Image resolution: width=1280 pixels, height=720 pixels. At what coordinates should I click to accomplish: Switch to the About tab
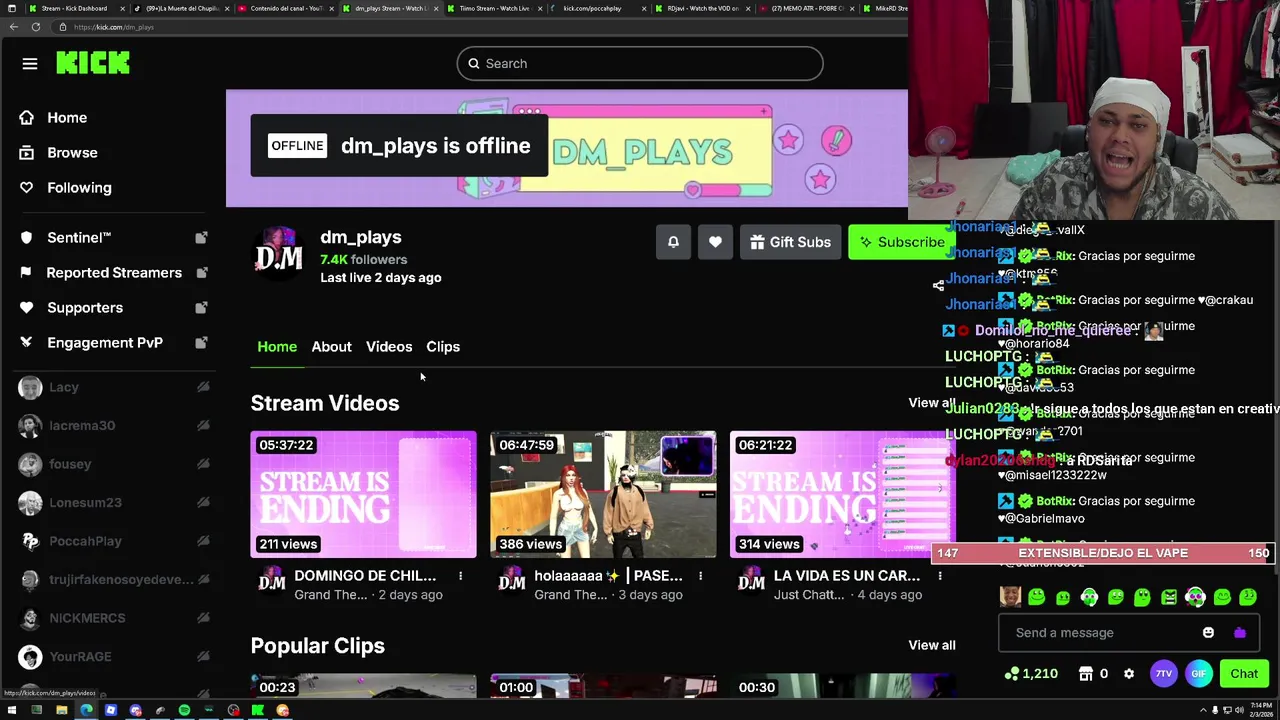331,347
